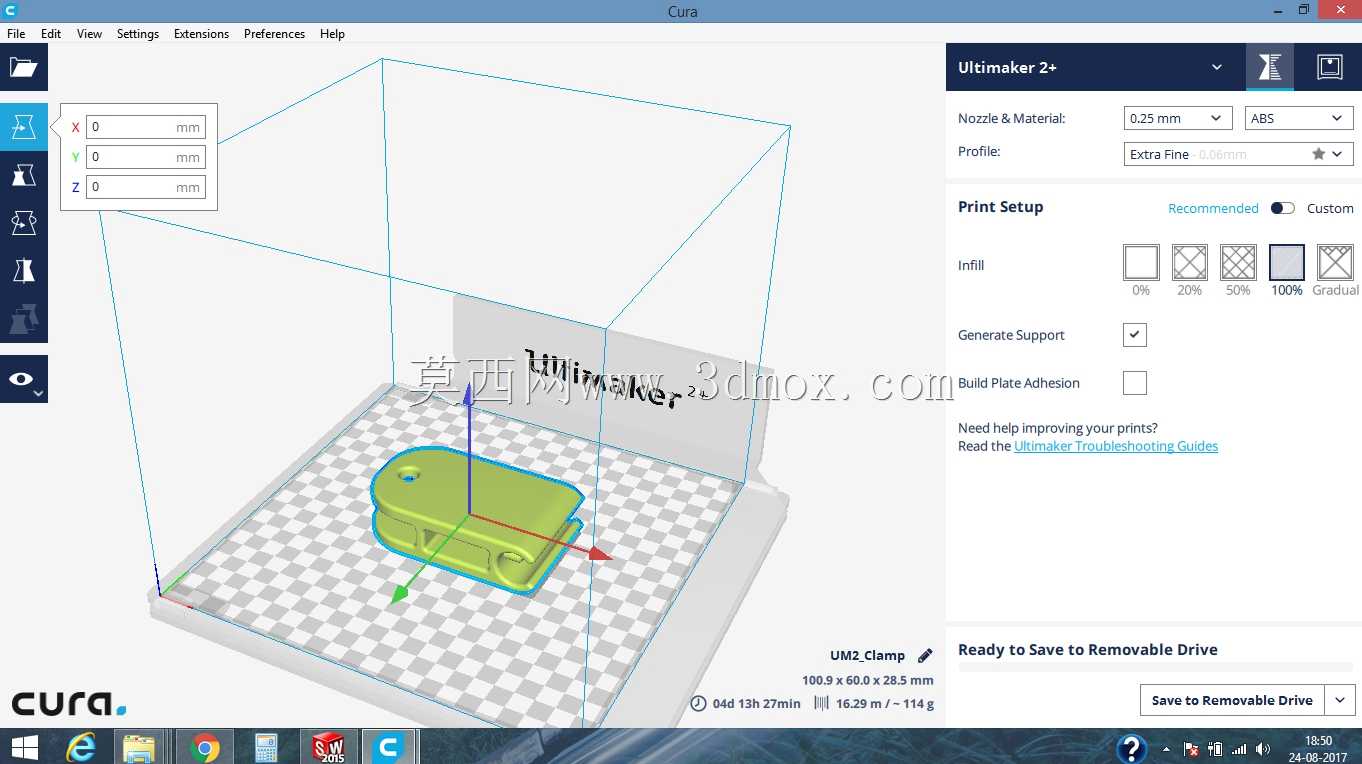The width and height of the screenshot is (1362, 764).
Task: Show hidden tray icons arrow
Action: (x=1166, y=749)
